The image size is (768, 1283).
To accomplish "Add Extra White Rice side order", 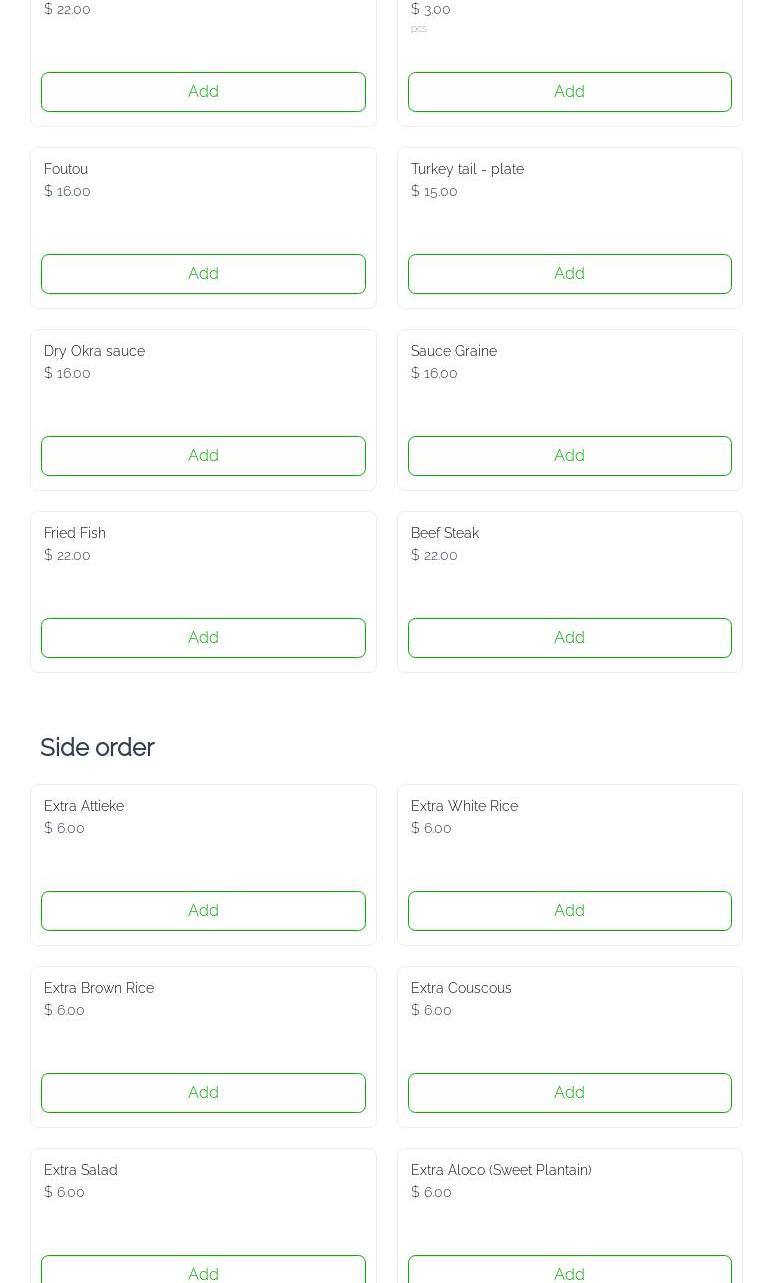I will (x=569, y=911).
